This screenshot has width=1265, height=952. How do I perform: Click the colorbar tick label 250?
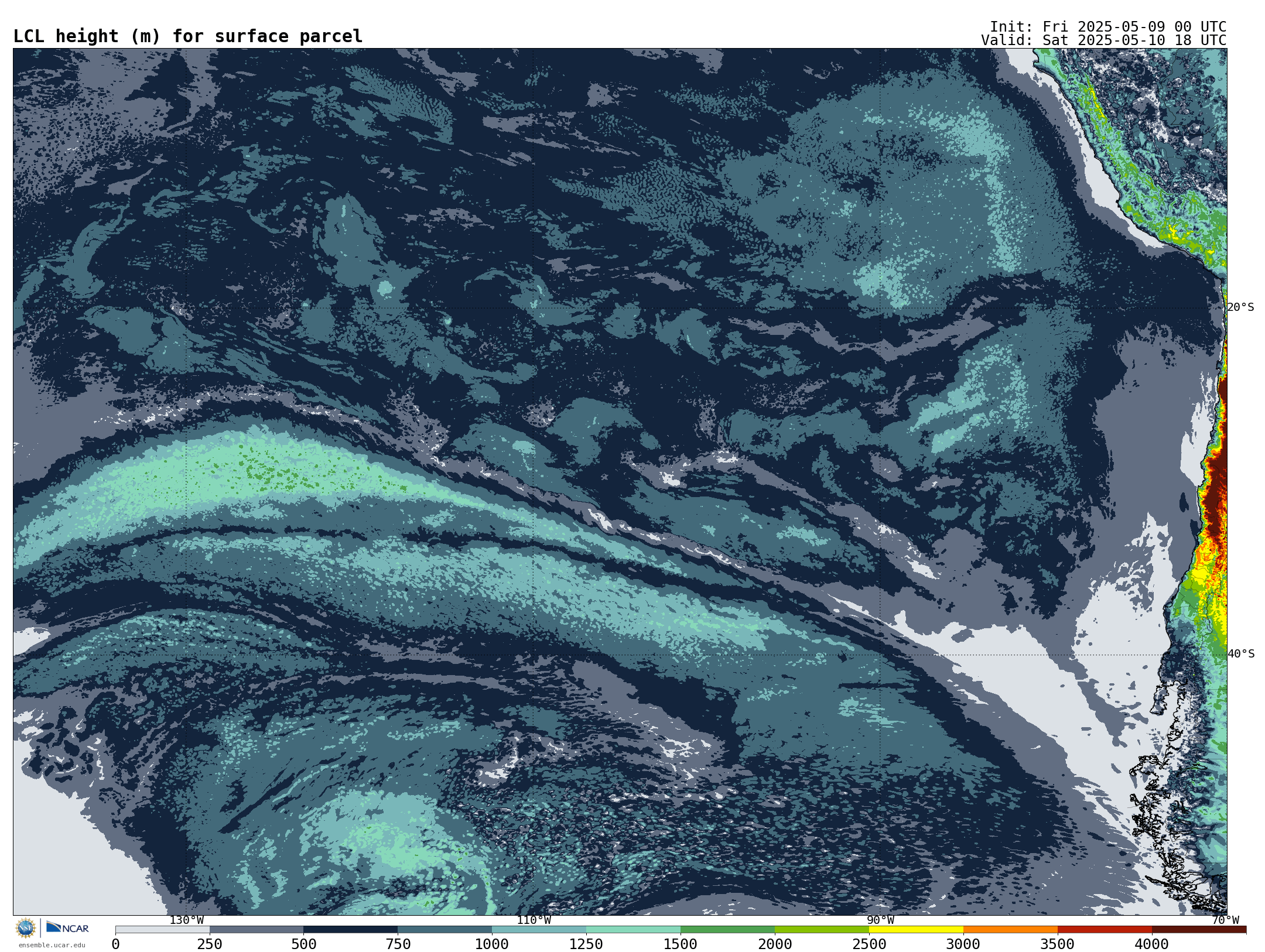(x=210, y=944)
